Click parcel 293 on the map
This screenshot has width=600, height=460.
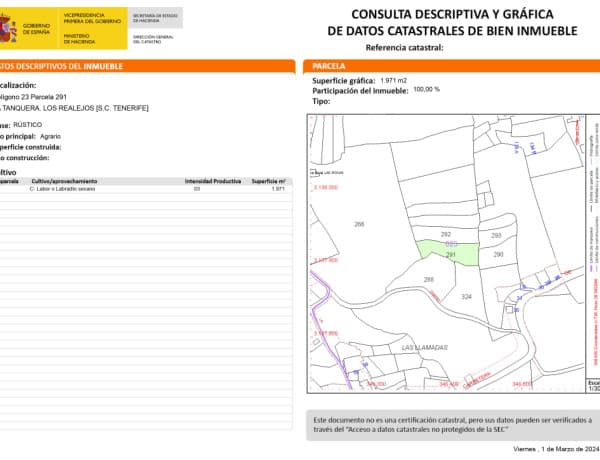tap(496, 235)
